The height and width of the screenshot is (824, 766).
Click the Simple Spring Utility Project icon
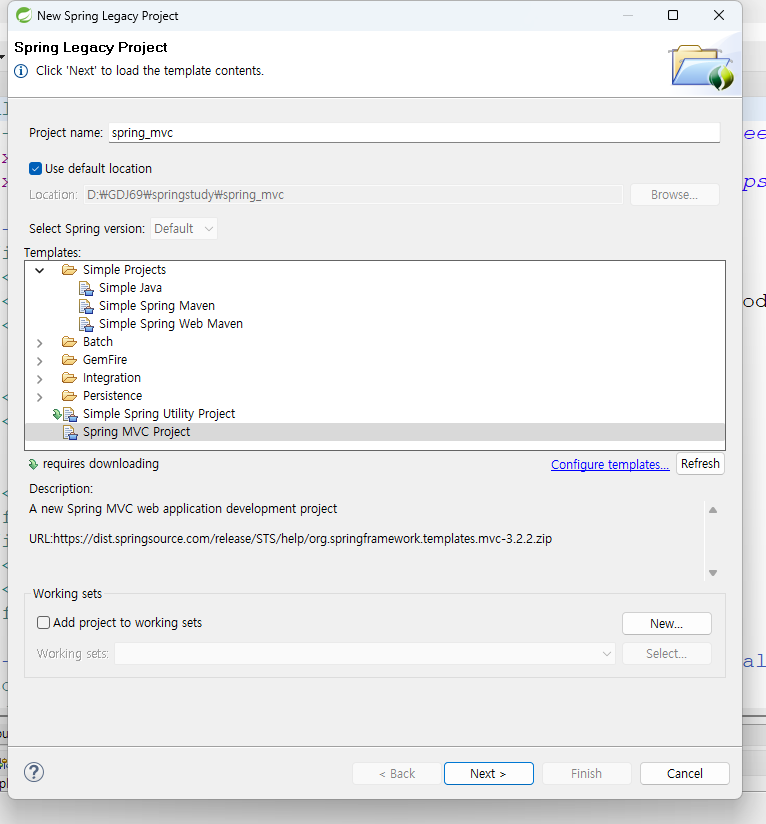(70, 415)
